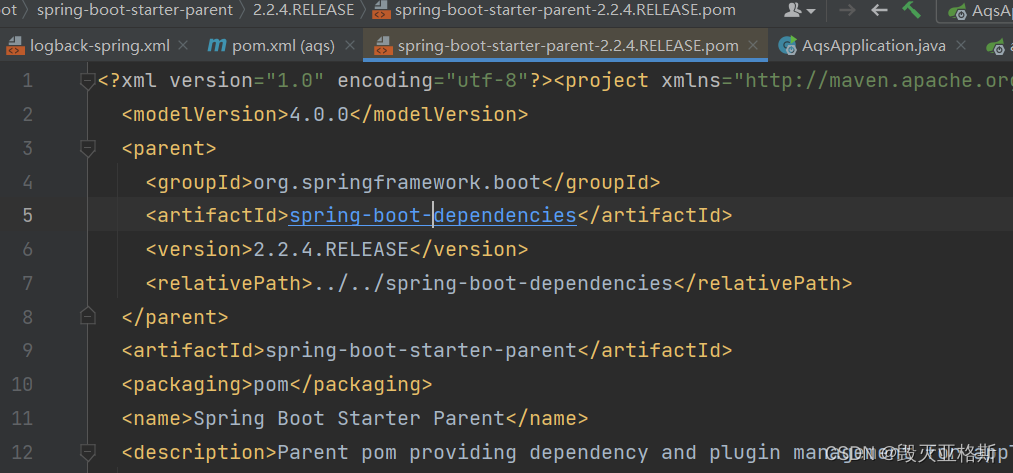Click the green Build Project hammer icon
Screen dimensions: 1013x473
click(912, 10)
